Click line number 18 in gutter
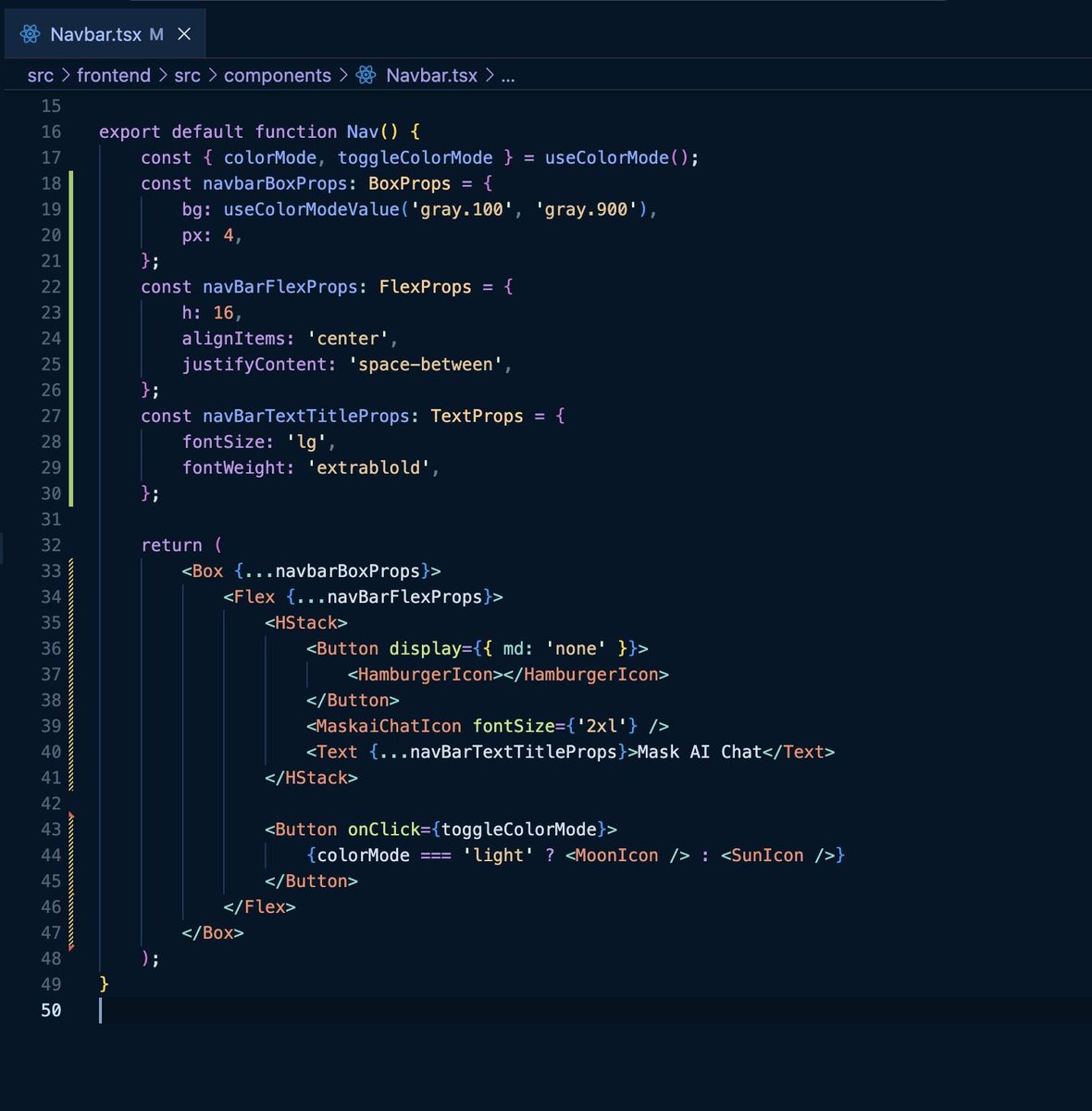This screenshot has width=1092, height=1111. 51,183
